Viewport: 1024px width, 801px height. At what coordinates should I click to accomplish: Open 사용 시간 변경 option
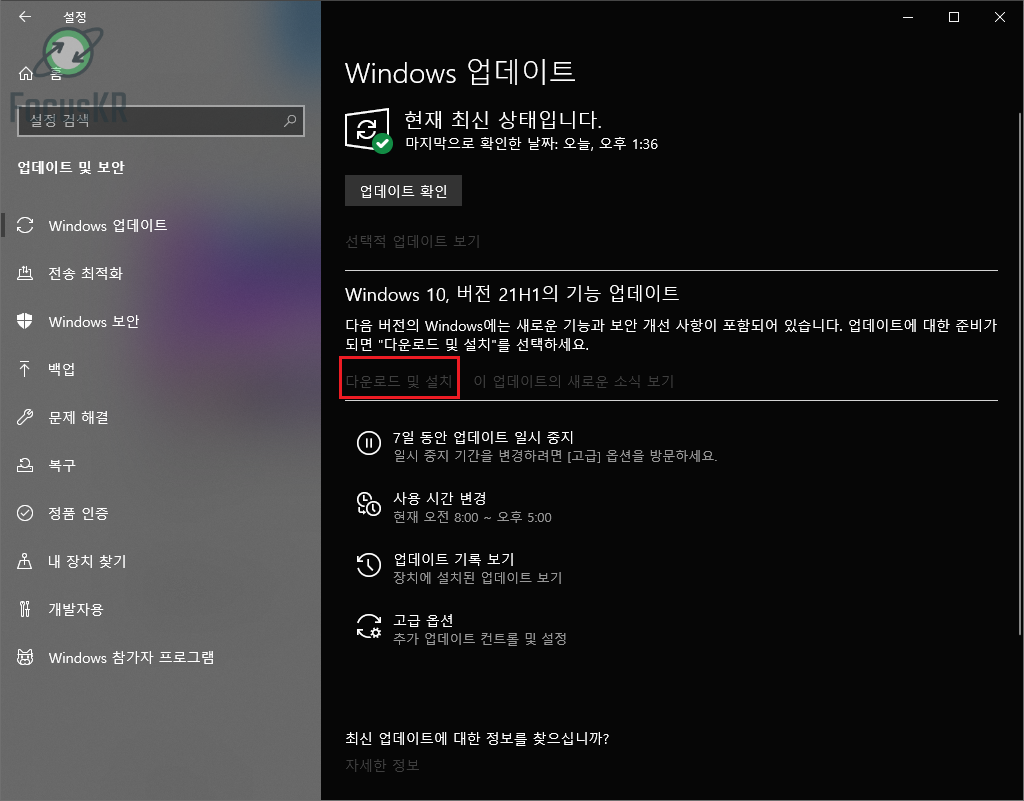point(440,498)
